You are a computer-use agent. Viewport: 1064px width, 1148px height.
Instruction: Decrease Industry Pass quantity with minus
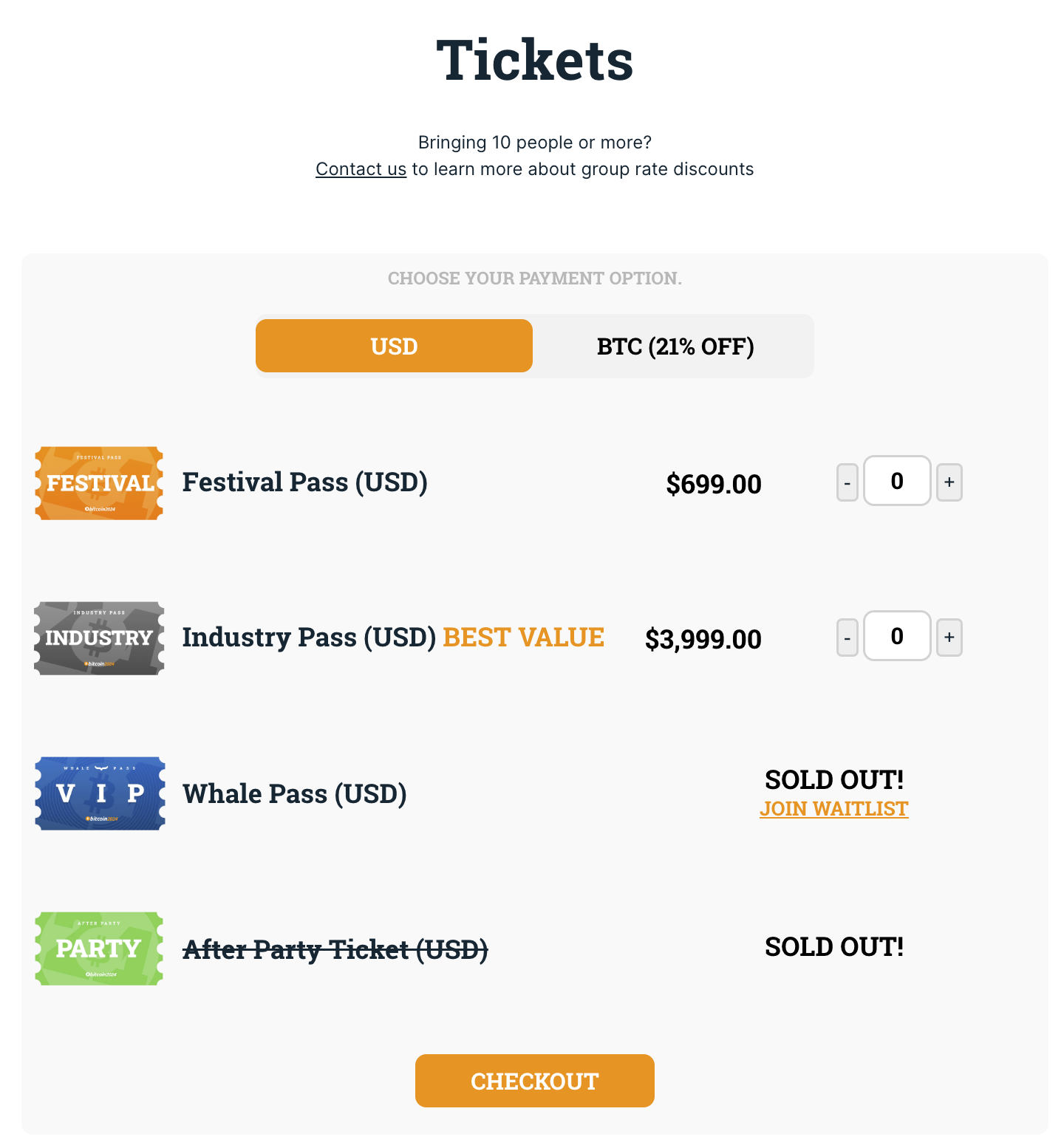point(848,638)
